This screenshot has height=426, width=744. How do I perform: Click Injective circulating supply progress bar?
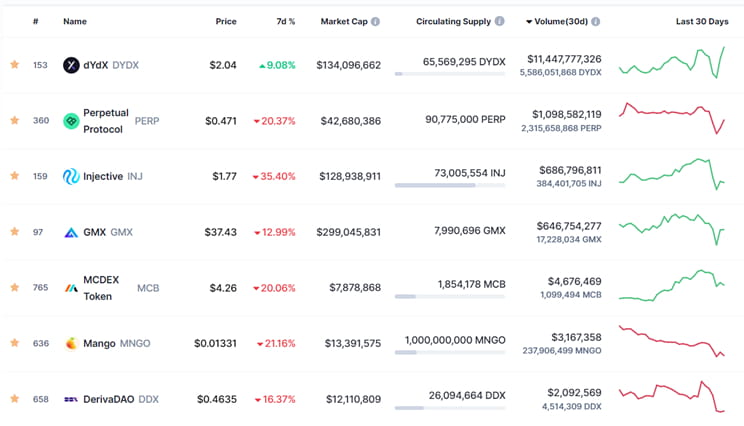(450, 185)
